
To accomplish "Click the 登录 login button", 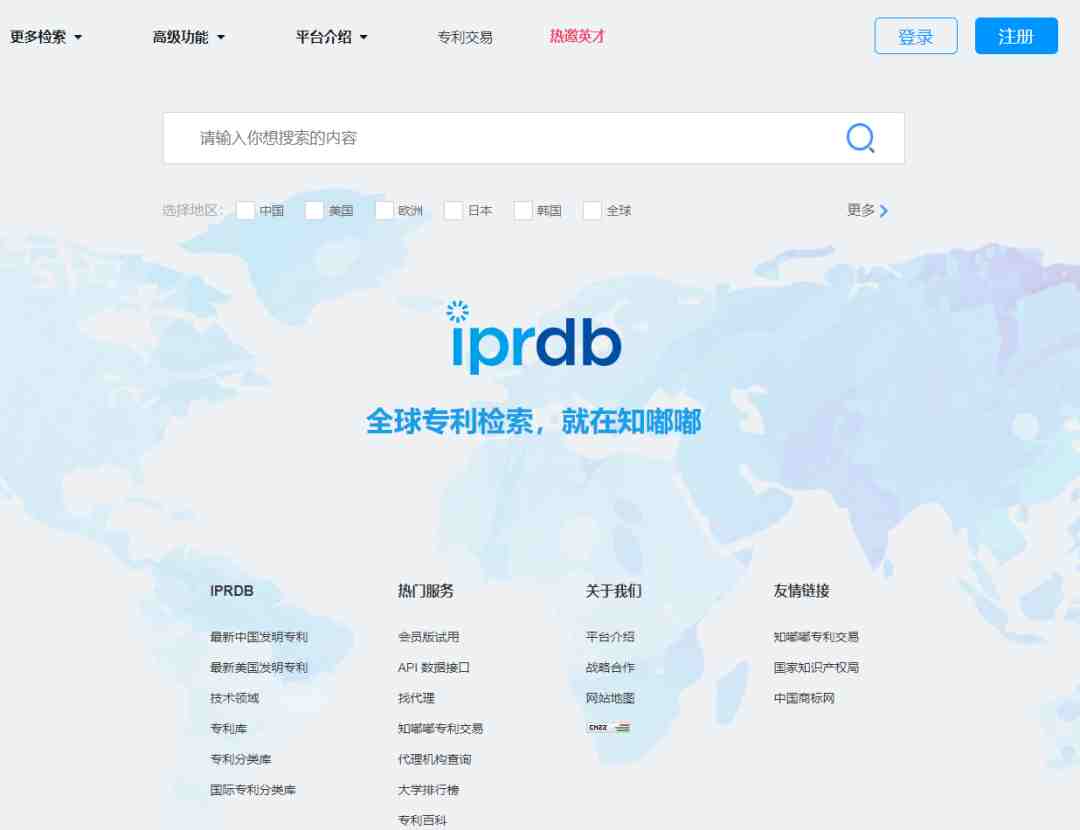I will point(916,36).
